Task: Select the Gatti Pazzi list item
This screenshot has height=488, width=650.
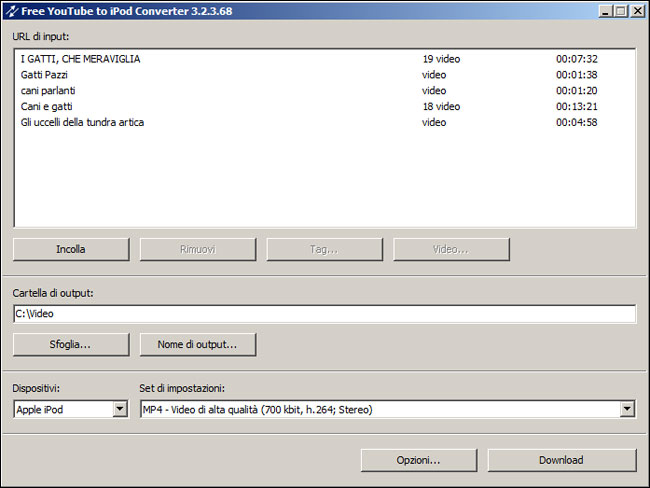Action: [x=45, y=75]
